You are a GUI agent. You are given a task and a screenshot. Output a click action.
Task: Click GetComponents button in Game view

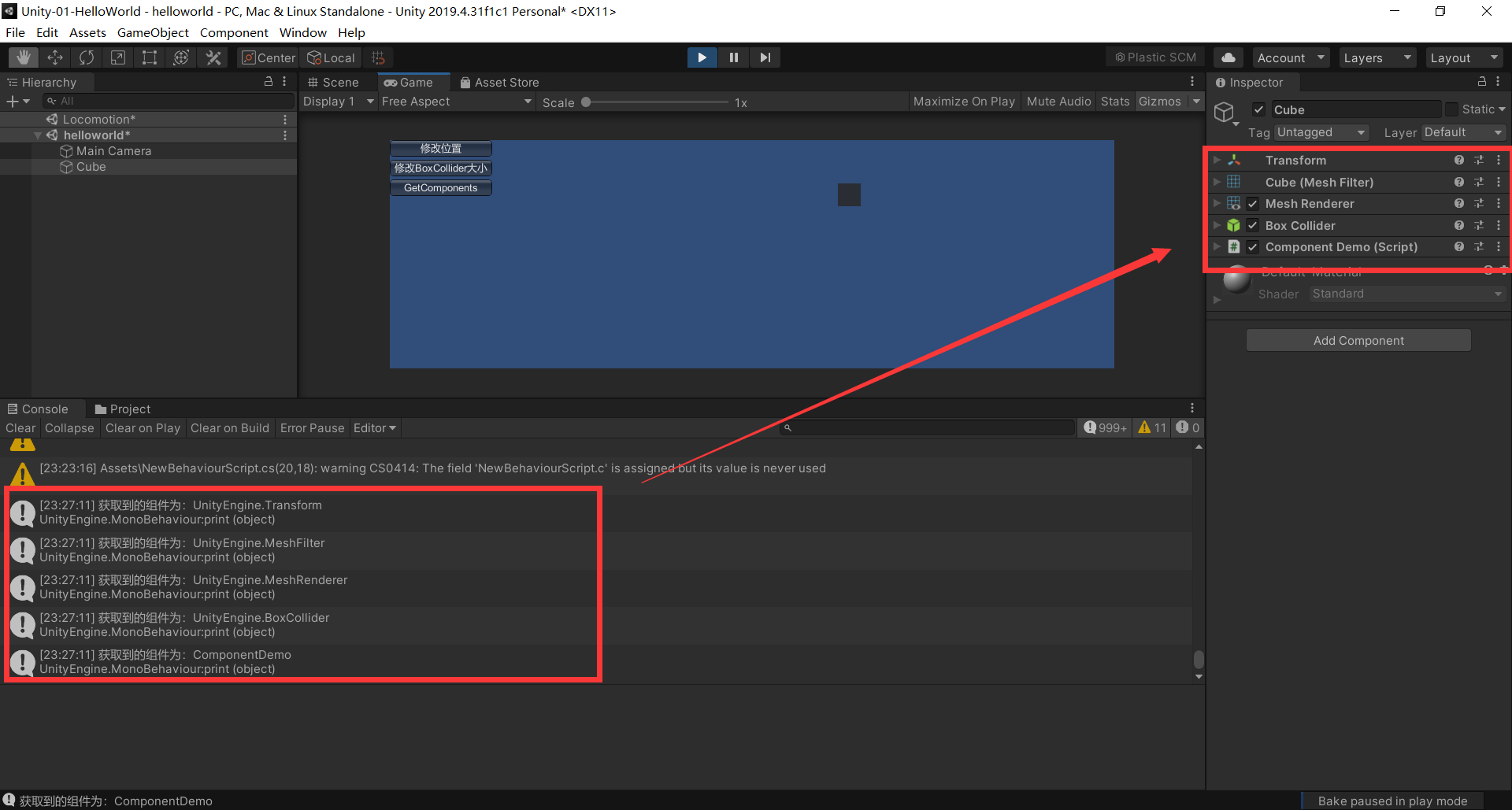[441, 187]
